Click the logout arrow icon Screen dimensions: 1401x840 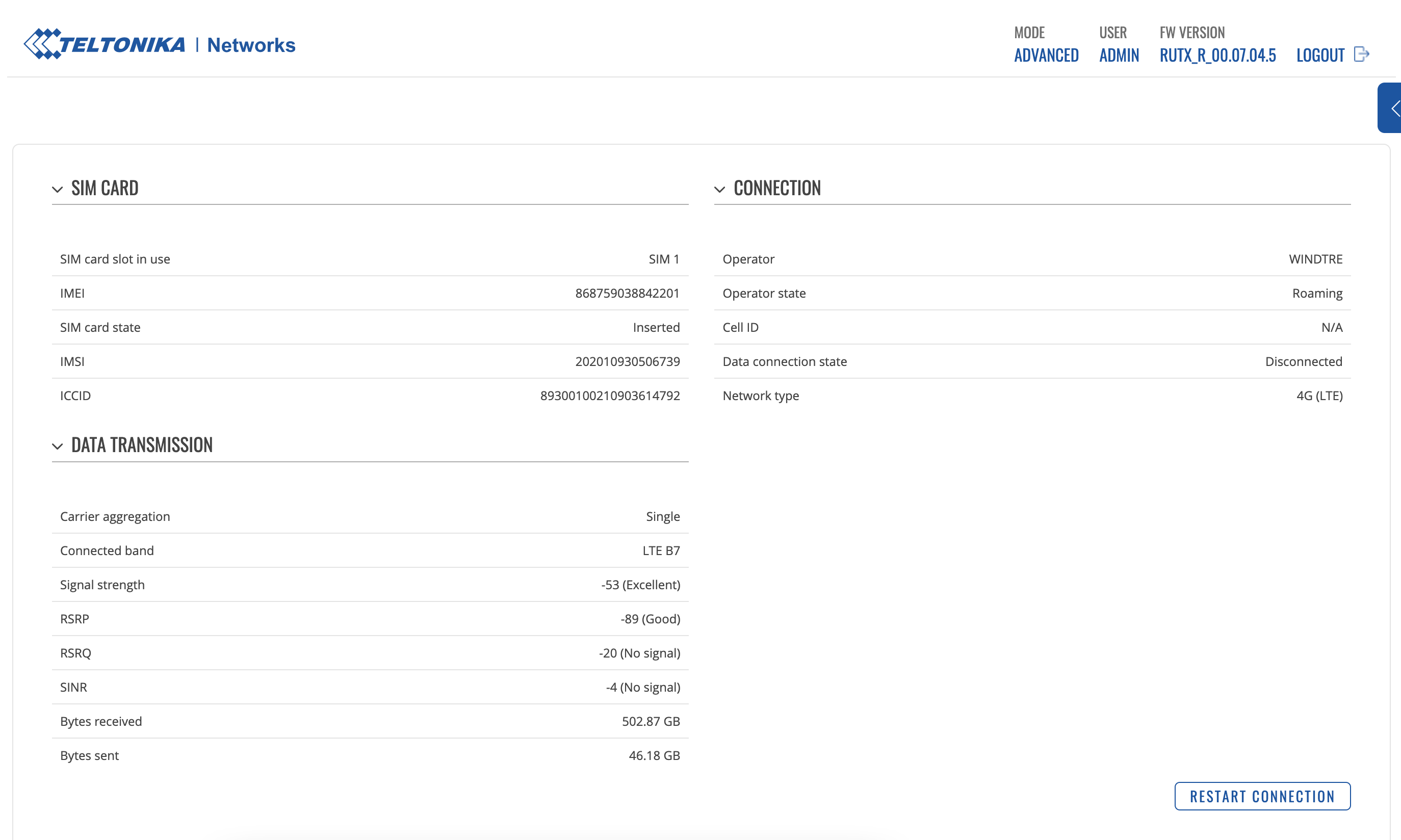point(1361,55)
